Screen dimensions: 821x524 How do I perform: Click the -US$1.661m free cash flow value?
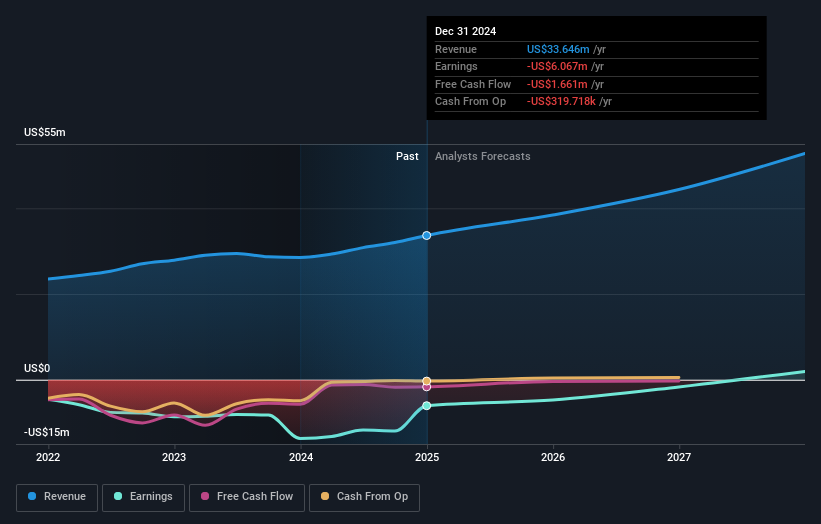557,84
